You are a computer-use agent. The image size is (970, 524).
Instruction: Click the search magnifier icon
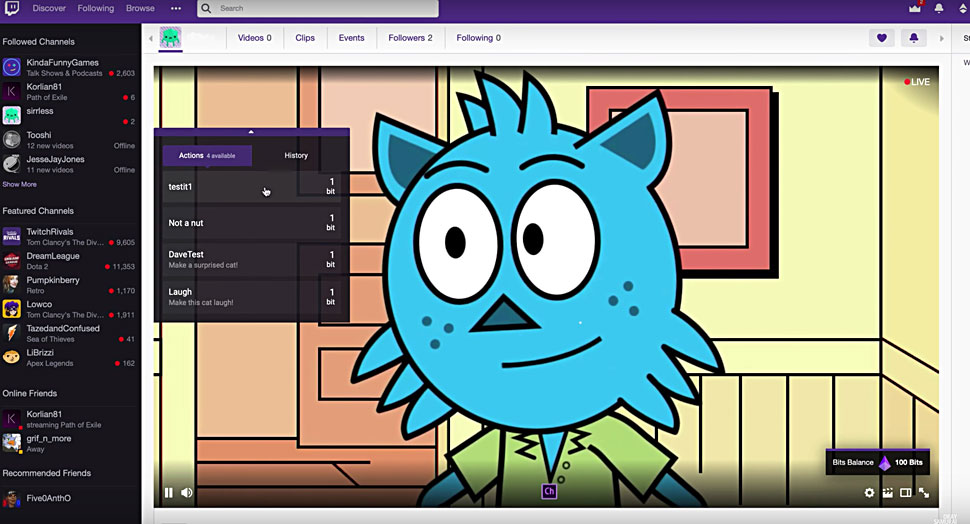(x=207, y=9)
